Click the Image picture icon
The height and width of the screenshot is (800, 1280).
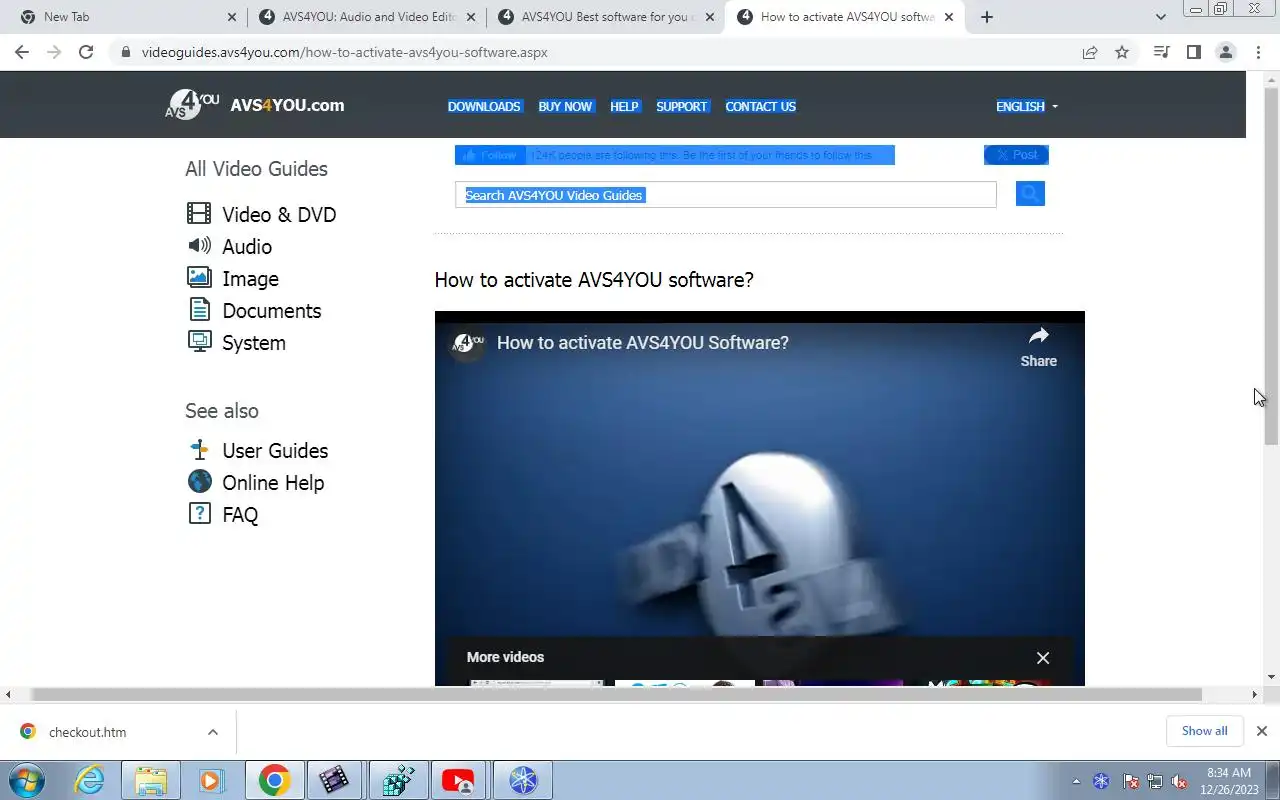pos(199,277)
